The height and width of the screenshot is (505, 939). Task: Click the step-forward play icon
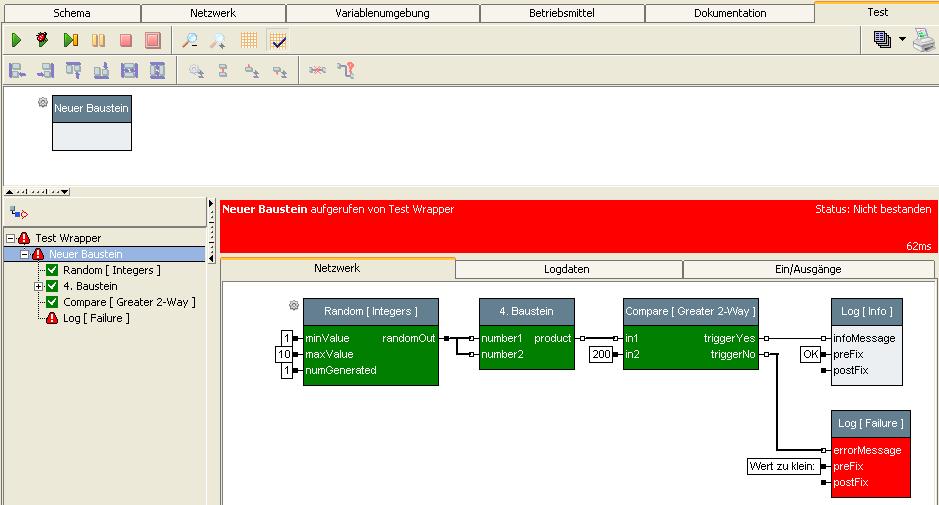pyautogui.click(x=70, y=40)
